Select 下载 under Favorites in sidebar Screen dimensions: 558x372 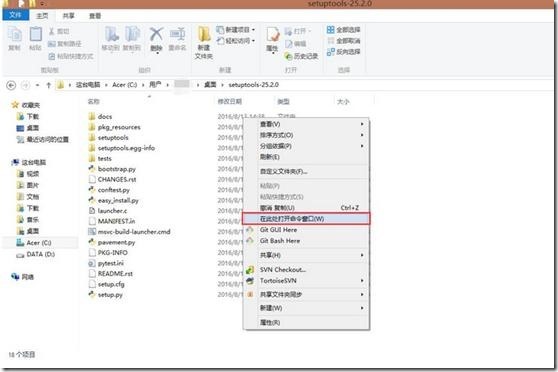coord(28,116)
